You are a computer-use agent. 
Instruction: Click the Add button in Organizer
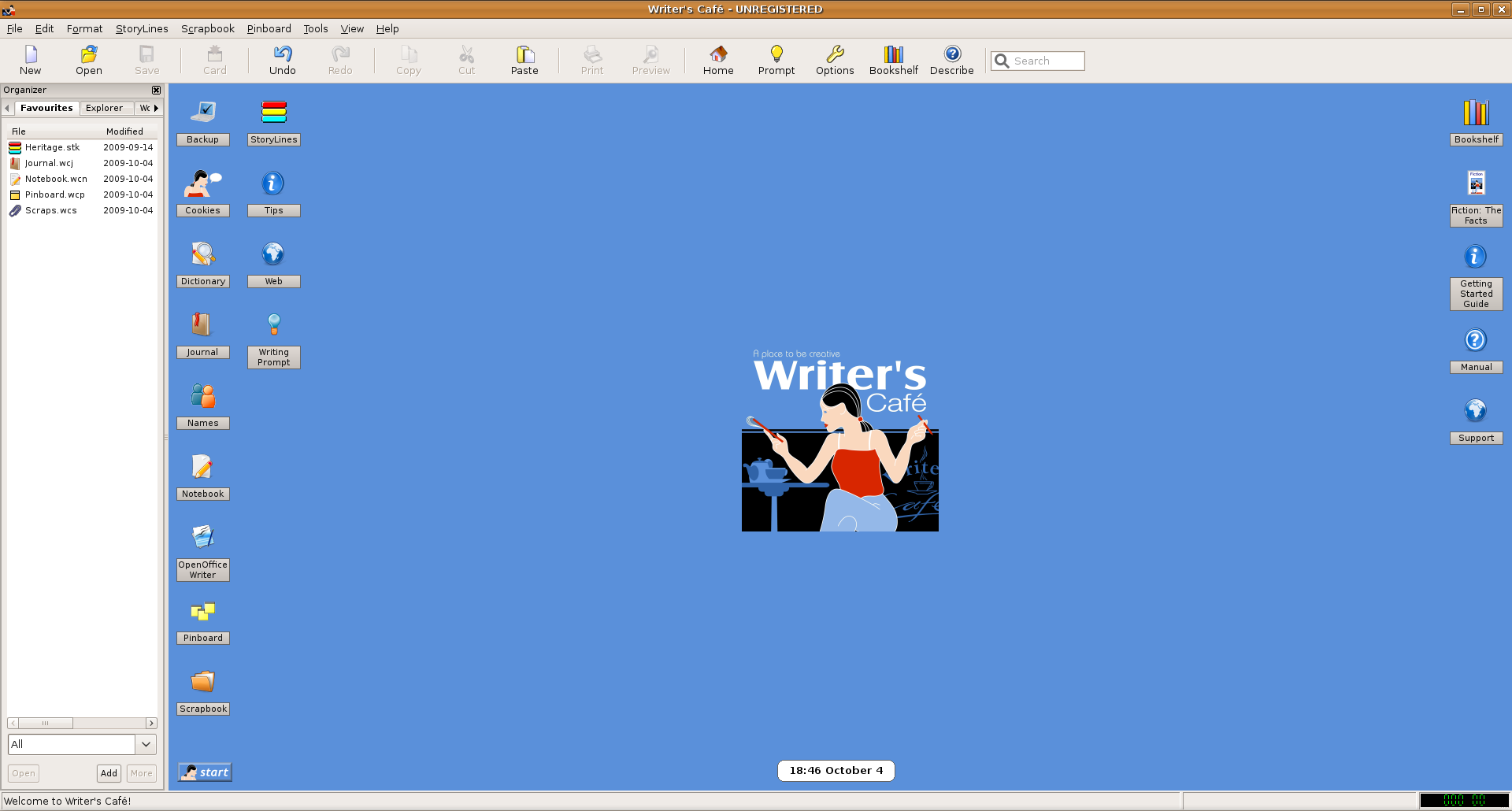coord(109,773)
